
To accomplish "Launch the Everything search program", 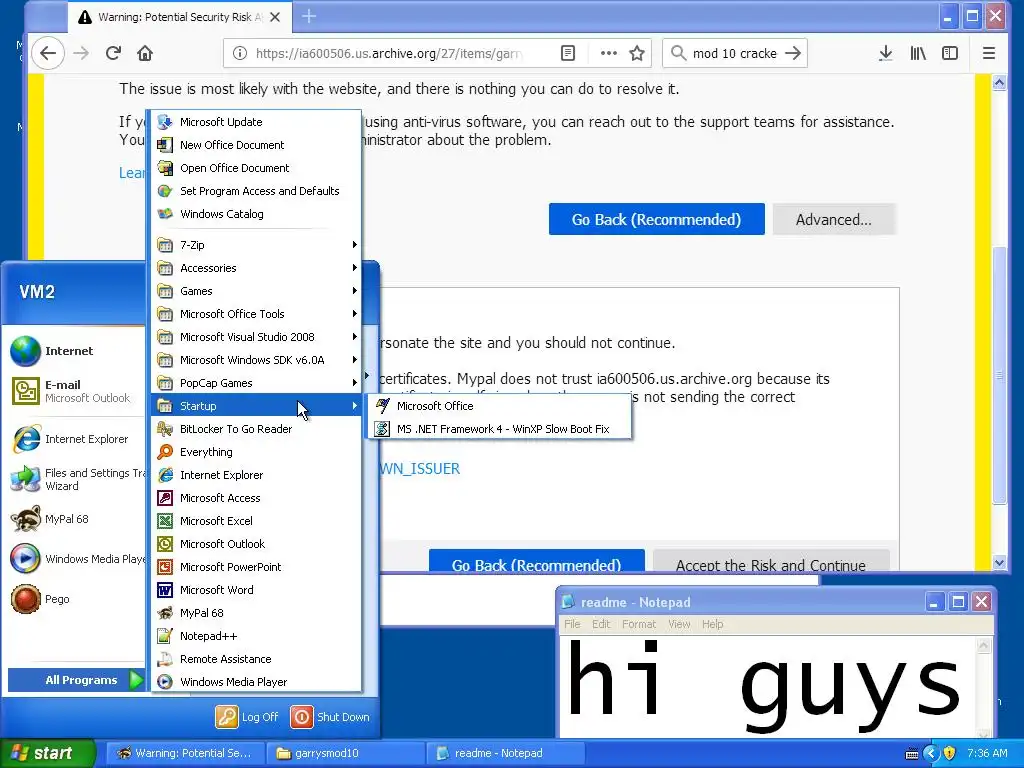I will pos(256,452).
